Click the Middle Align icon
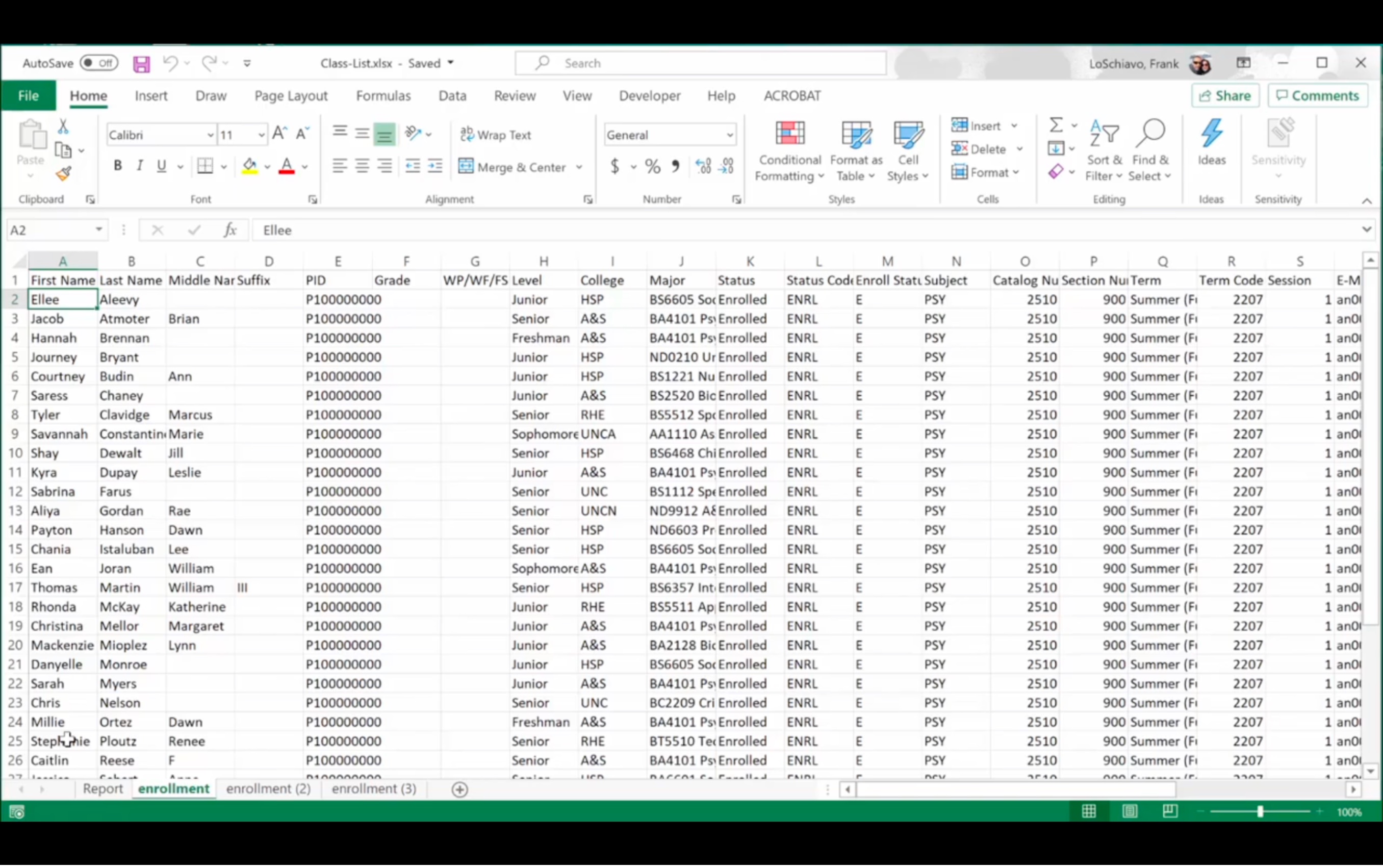 [362, 134]
